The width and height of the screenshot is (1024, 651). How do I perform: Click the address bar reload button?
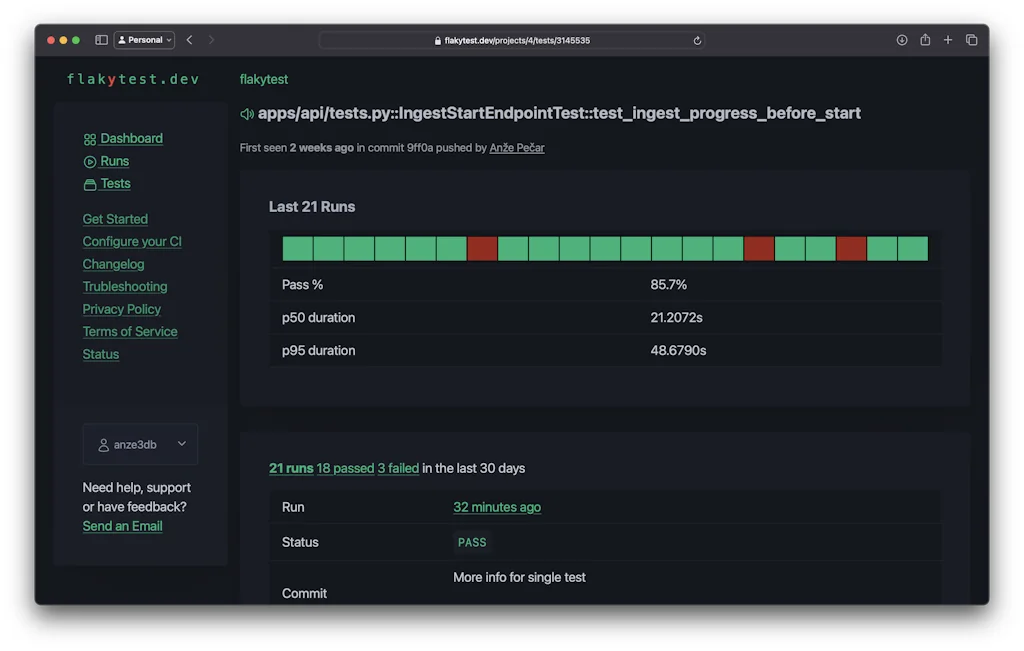(x=697, y=40)
